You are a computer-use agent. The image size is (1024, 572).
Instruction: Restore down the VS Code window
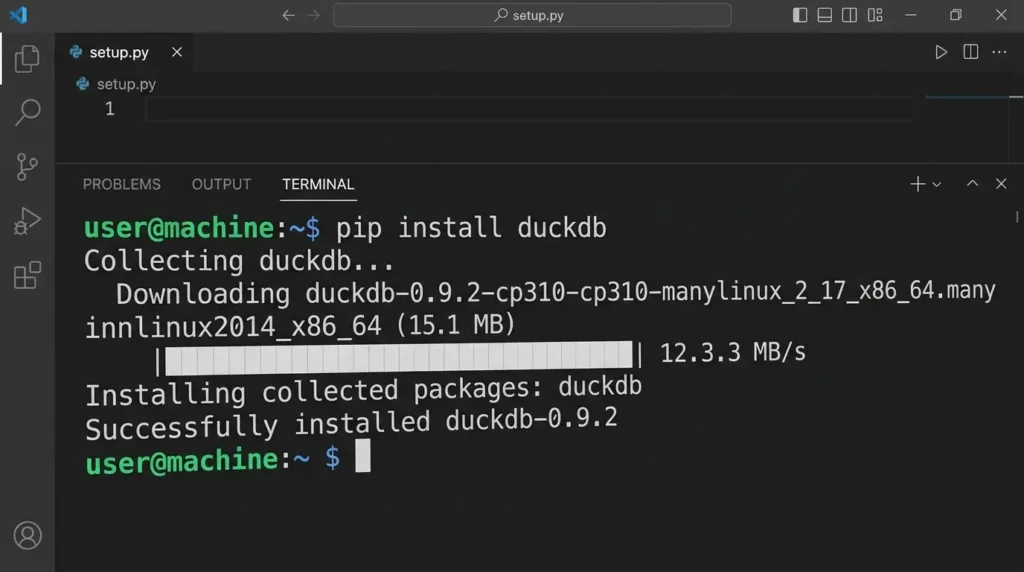[x=955, y=15]
